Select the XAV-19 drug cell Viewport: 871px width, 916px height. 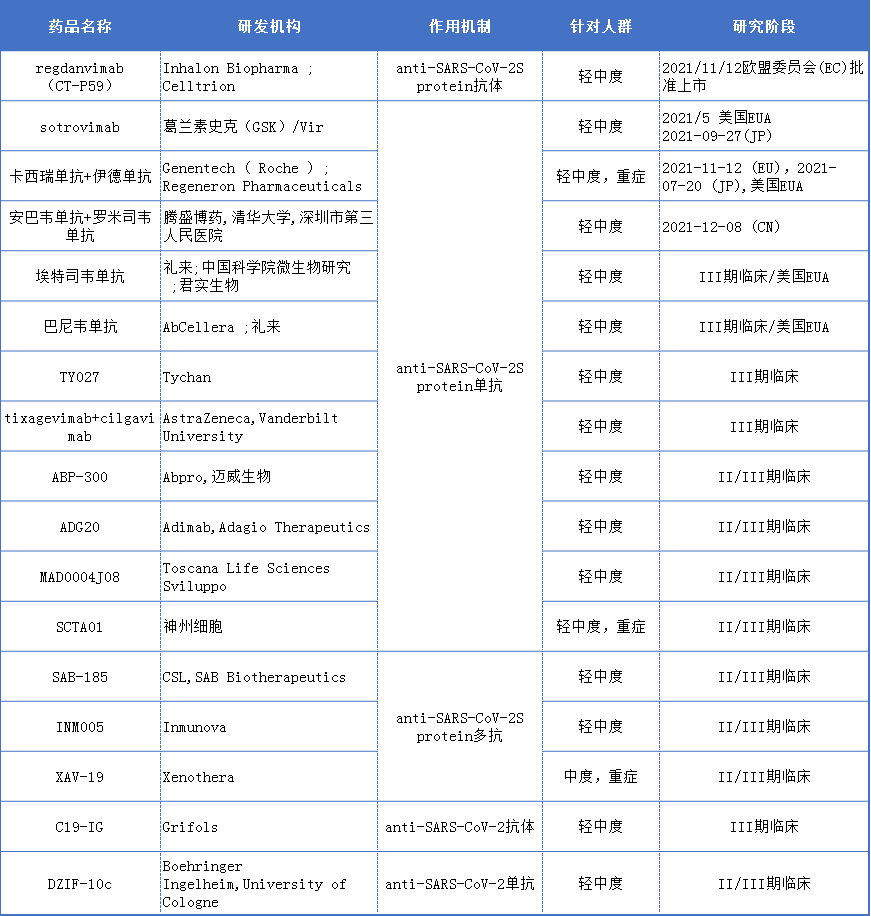click(x=80, y=777)
